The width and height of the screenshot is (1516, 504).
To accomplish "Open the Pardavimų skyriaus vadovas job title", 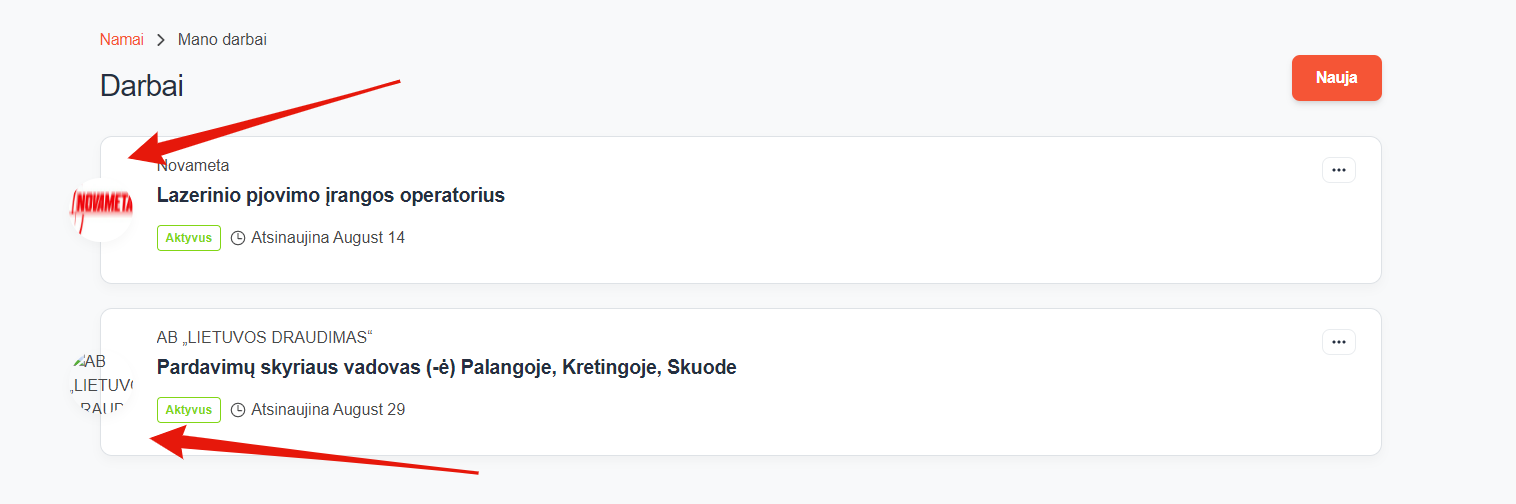I will 446,367.
